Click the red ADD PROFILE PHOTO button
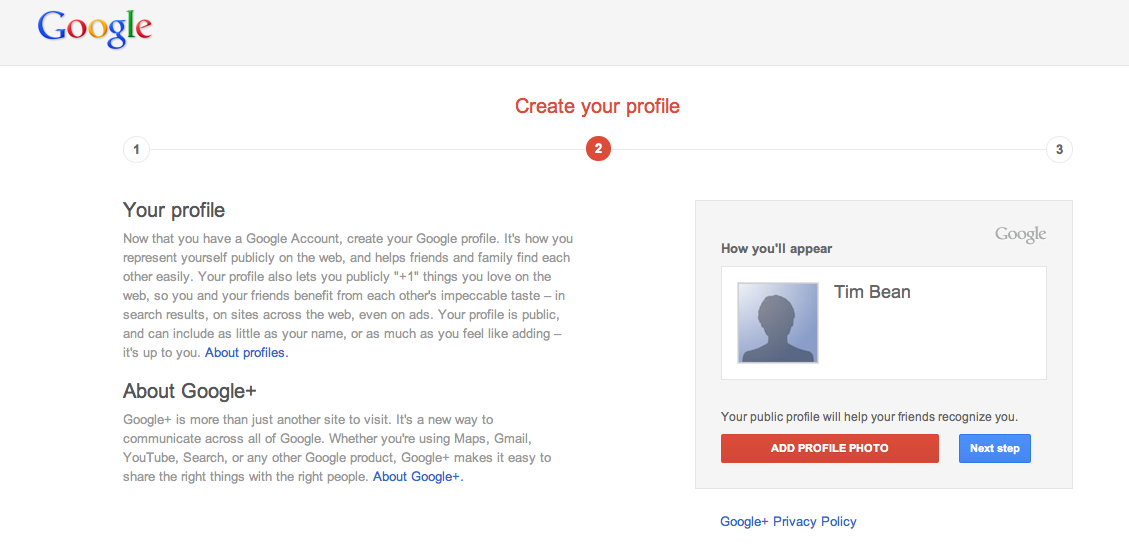Image resolution: width=1129 pixels, height=556 pixels. (829, 448)
